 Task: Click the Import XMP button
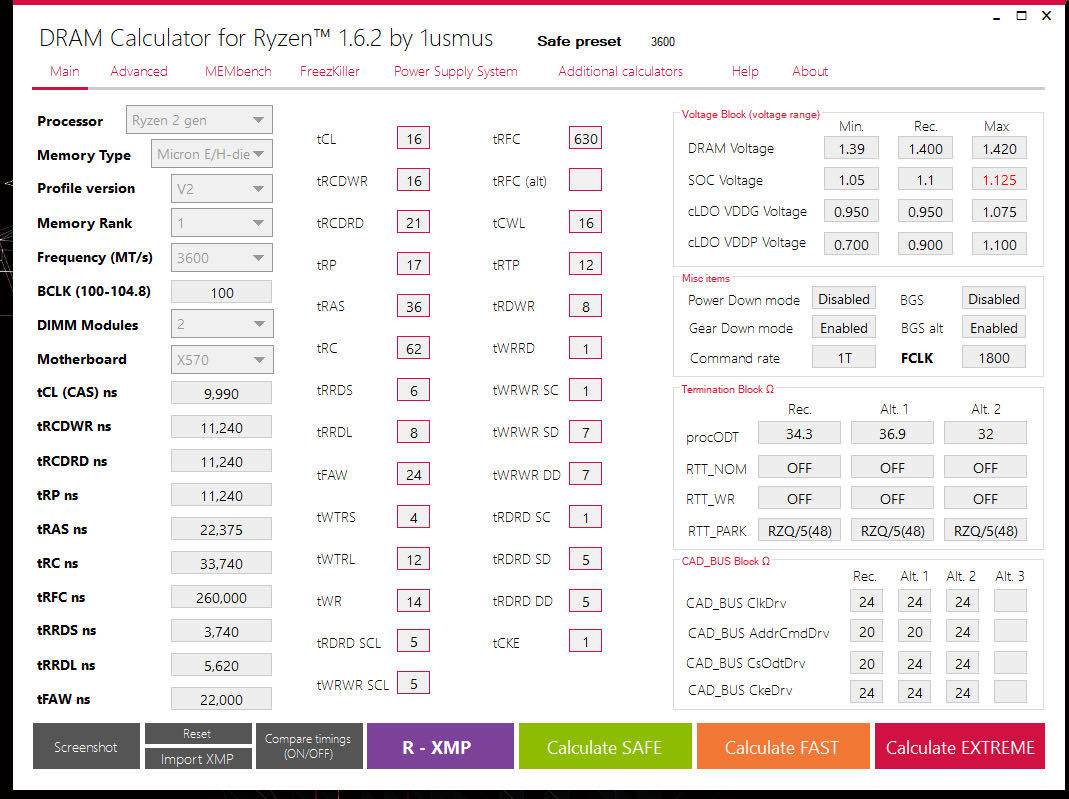[198, 759]
